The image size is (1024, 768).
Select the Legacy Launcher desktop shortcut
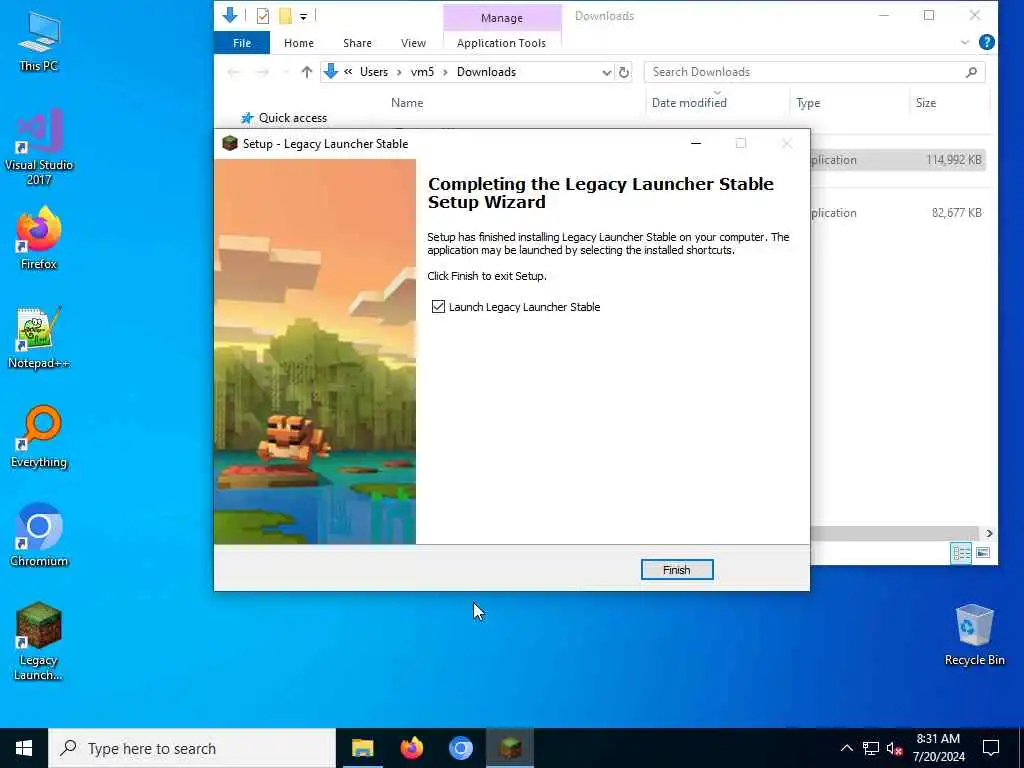(39, 641)
